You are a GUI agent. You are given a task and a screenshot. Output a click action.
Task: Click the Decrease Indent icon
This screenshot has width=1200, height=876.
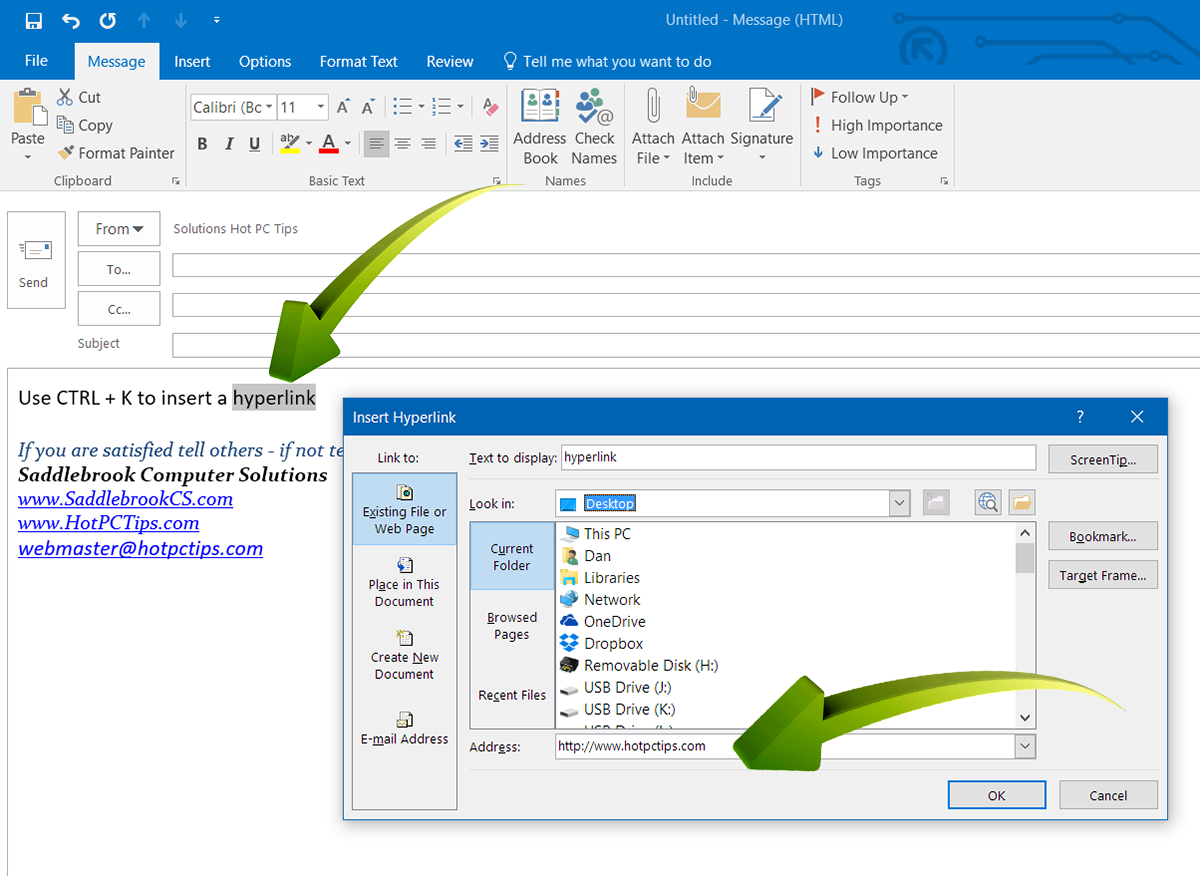463,144
